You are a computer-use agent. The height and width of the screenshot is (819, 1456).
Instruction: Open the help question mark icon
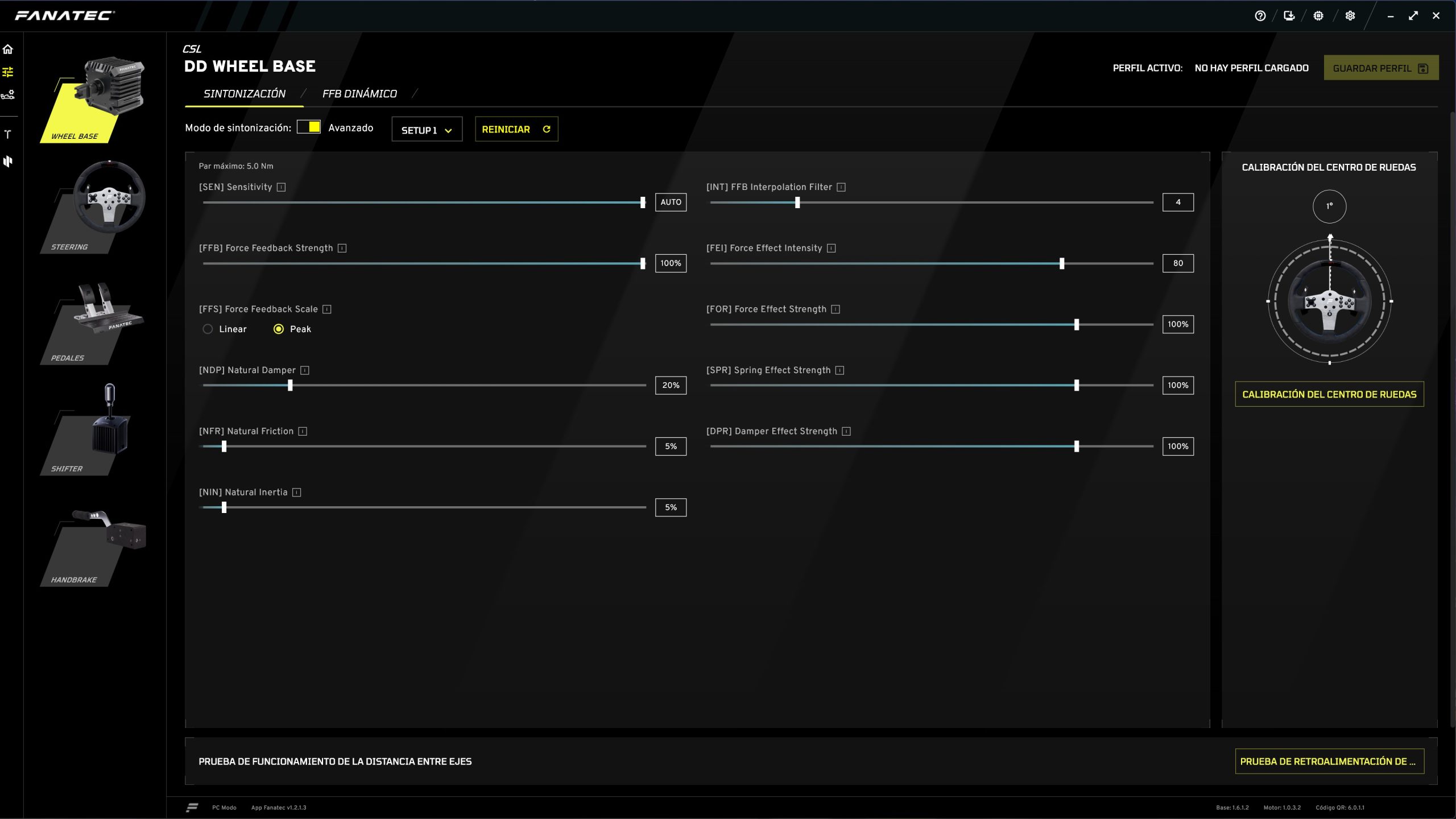1260,16
